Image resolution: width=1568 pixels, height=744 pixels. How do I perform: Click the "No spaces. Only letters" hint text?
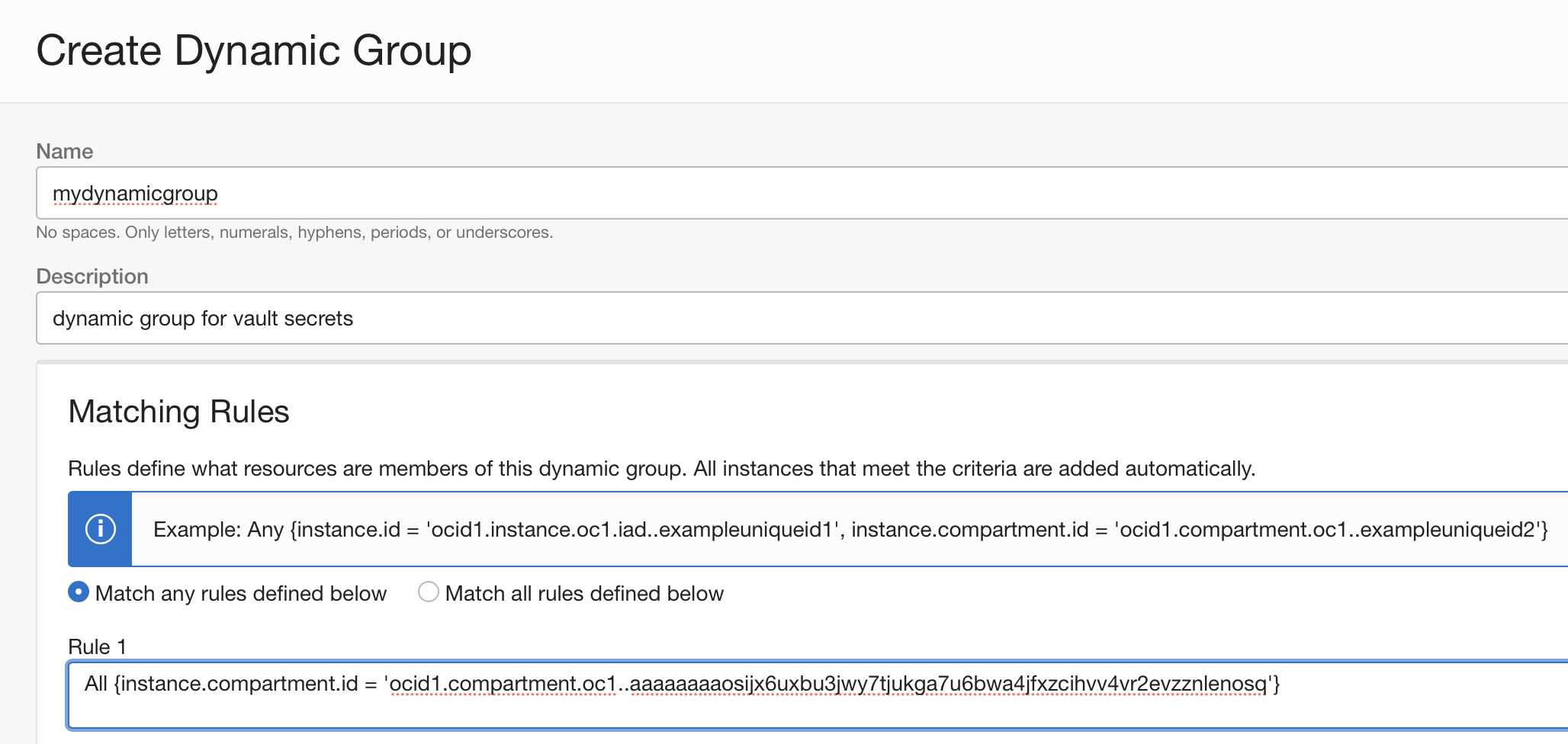(294, 232)
